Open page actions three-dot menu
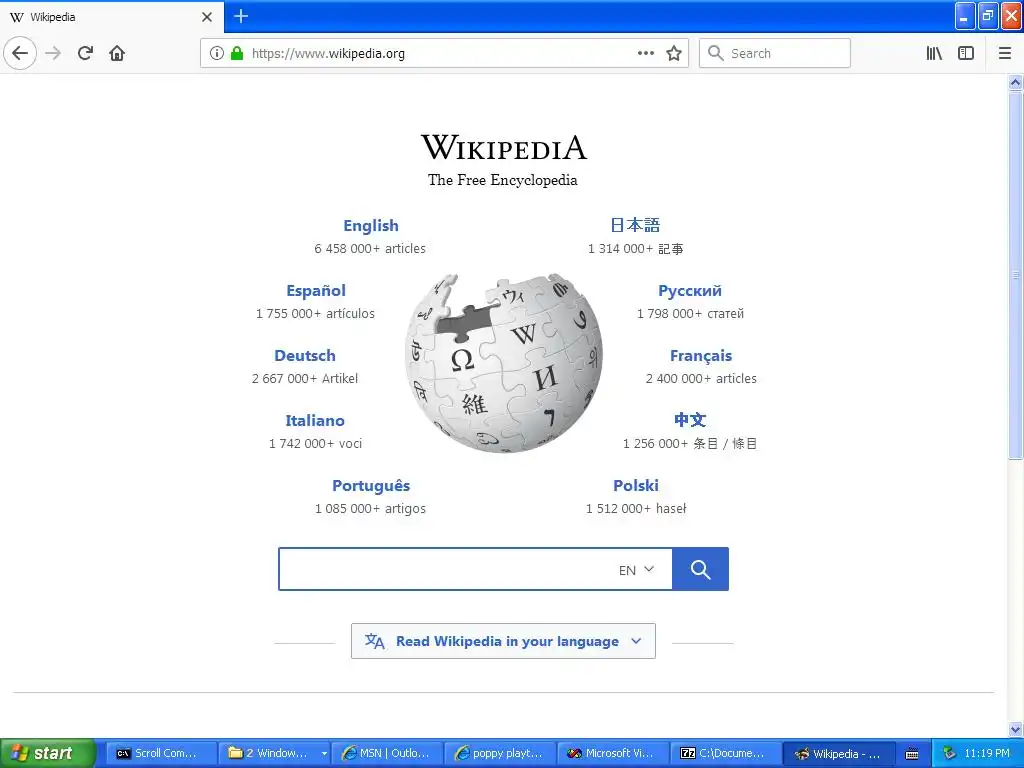The height and width of the screenshot is (768, 1024). (646, 53)
